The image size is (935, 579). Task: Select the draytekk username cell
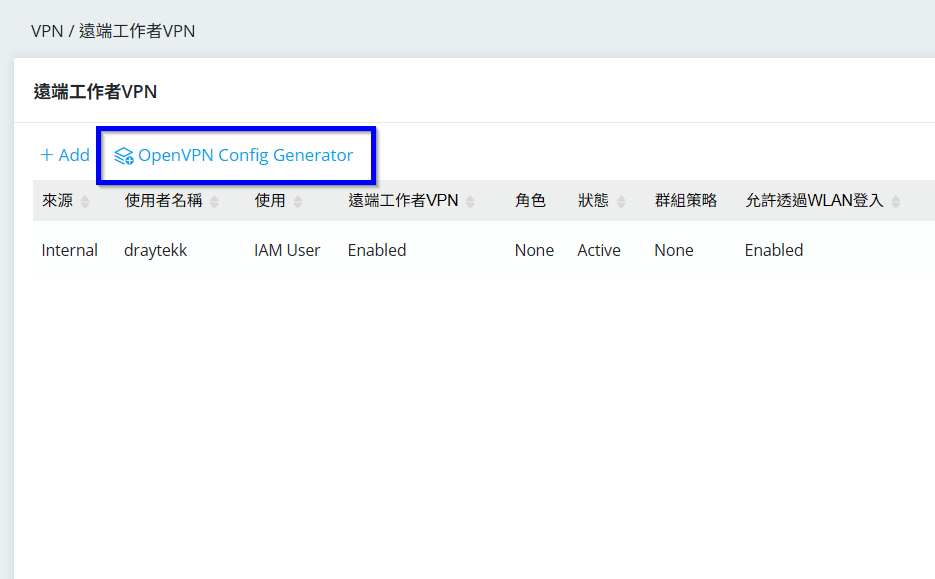pyautogui.click(x=155, y=250)
